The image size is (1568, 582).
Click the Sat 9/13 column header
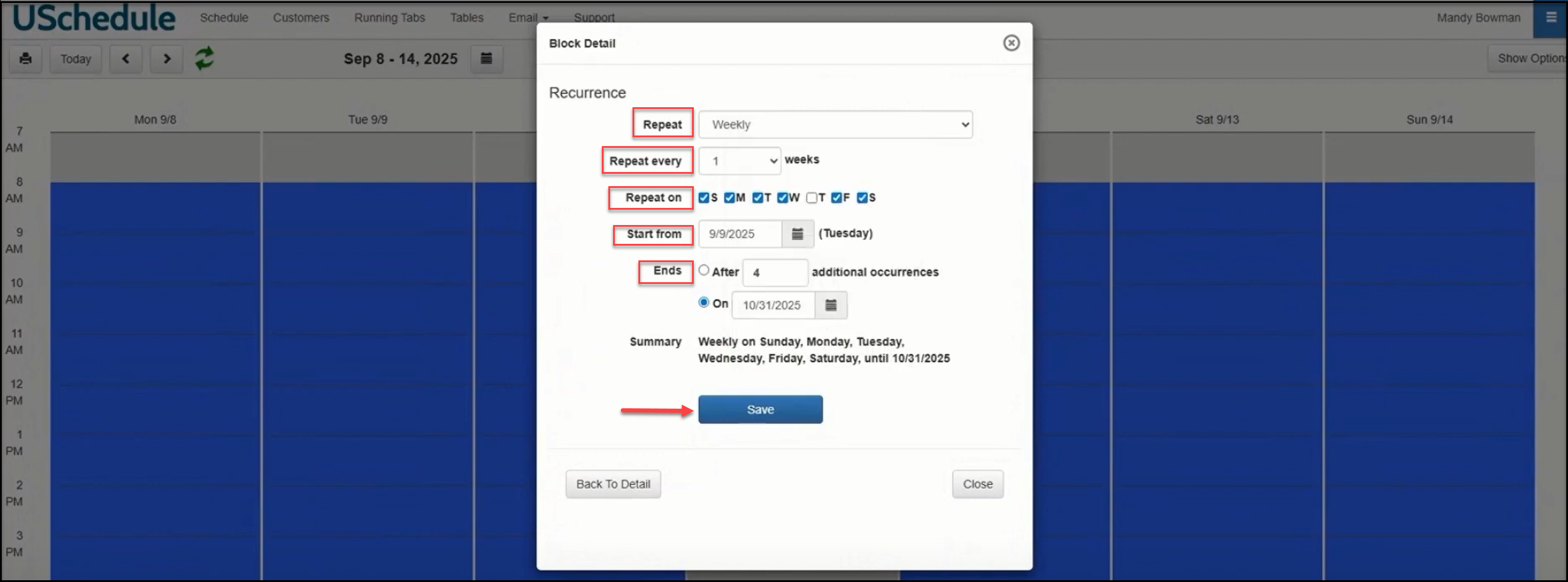click(1217, 120)
